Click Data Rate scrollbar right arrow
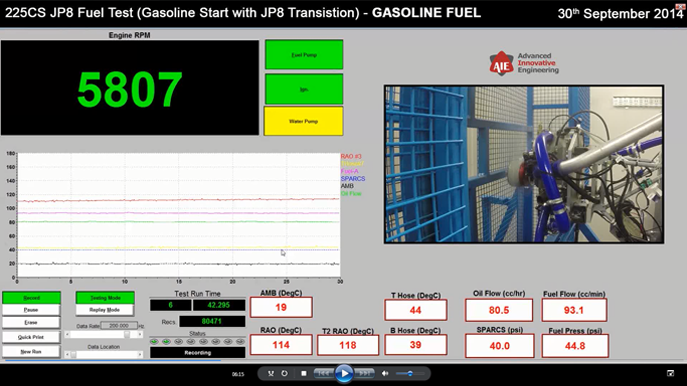This screenshot has height=386, width=687. tap(140, 334)
